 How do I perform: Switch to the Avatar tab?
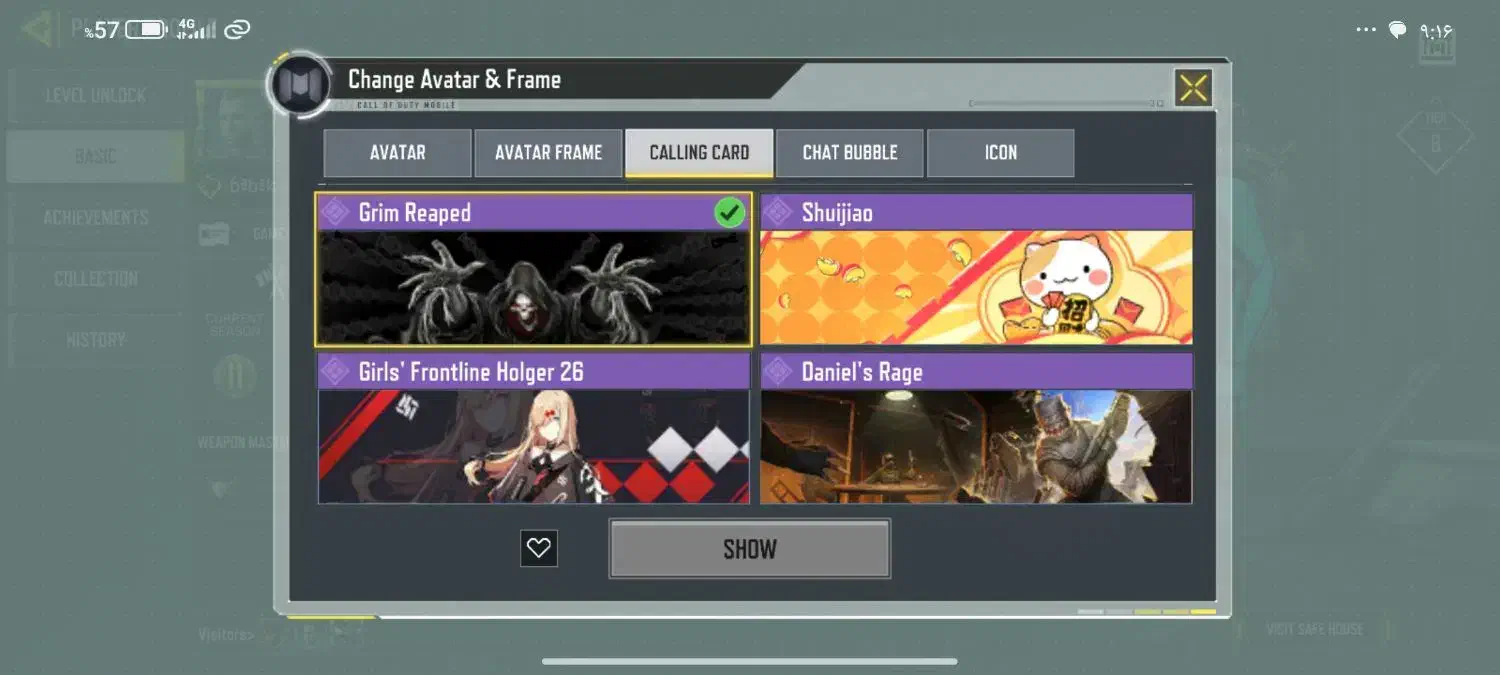pyautogui.click(x=397, y=153)
